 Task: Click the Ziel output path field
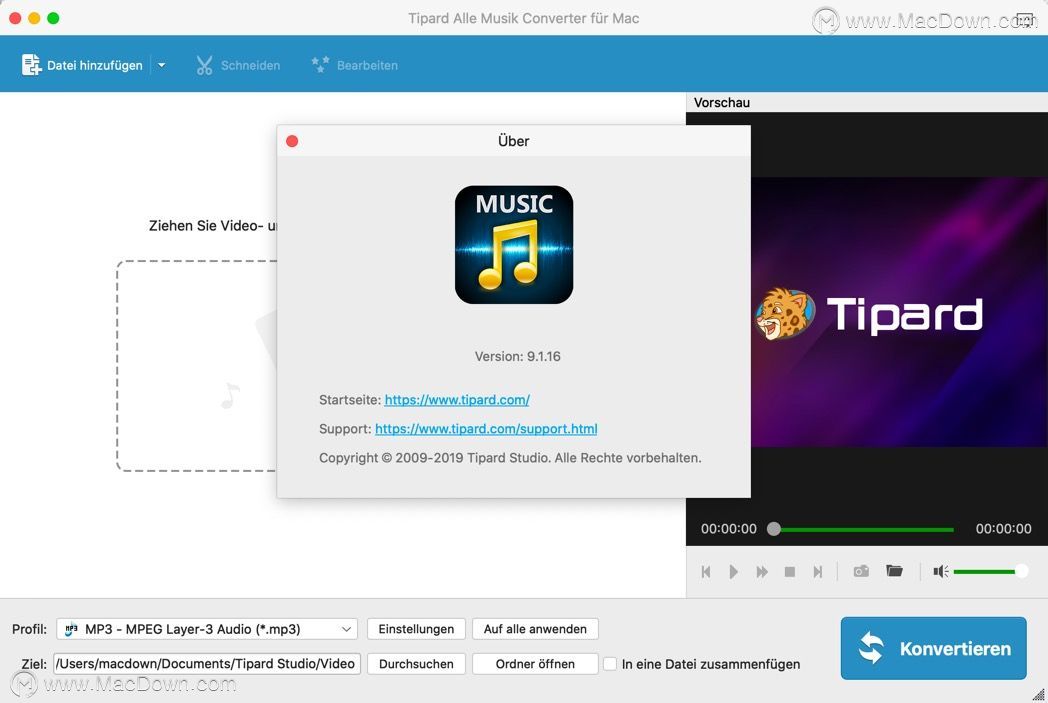pyautogui.click(x=207, y=664)
